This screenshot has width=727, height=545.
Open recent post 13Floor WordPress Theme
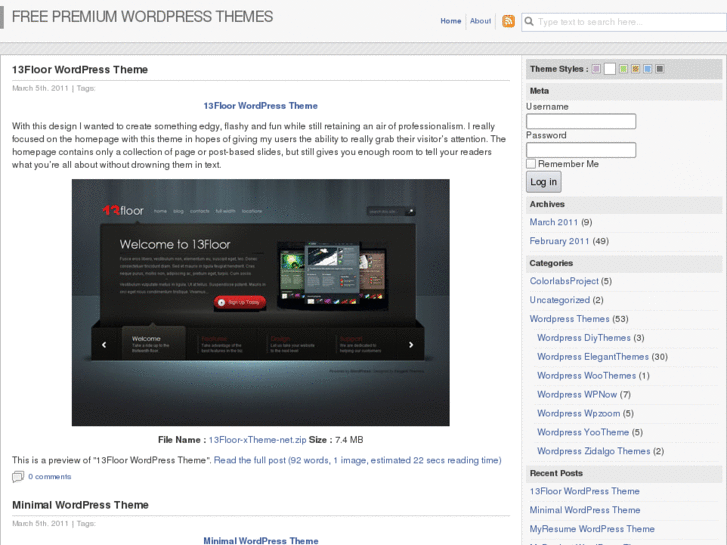click(x=585, y=491)
